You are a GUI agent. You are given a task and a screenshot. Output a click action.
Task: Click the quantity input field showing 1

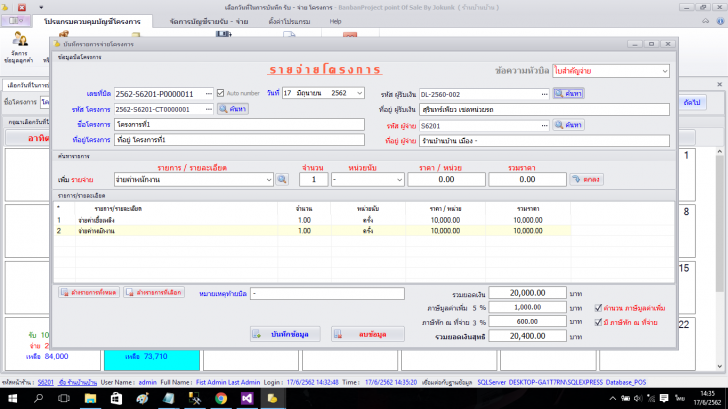(x=313, y=180)
